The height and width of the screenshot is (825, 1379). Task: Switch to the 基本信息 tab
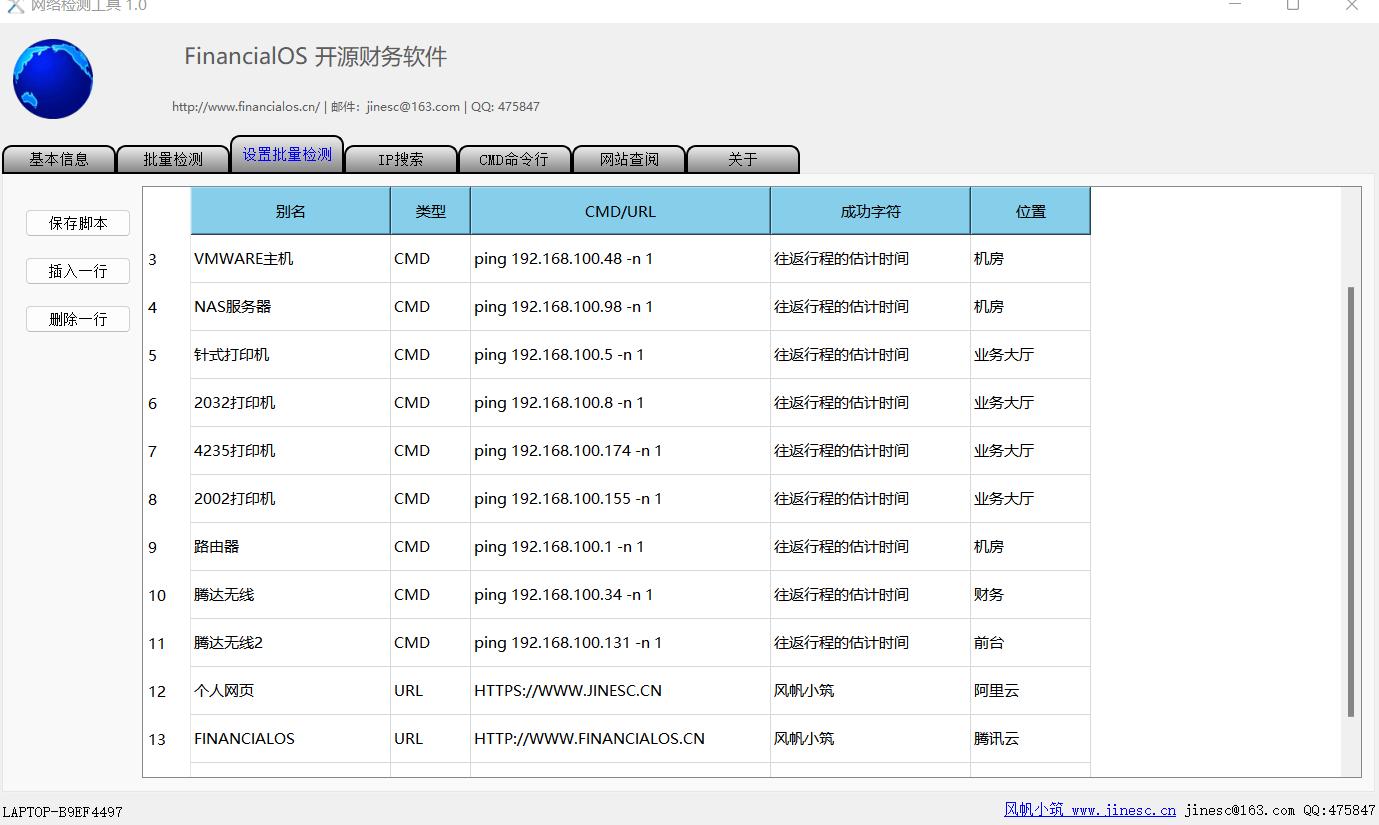pos(58,158)
